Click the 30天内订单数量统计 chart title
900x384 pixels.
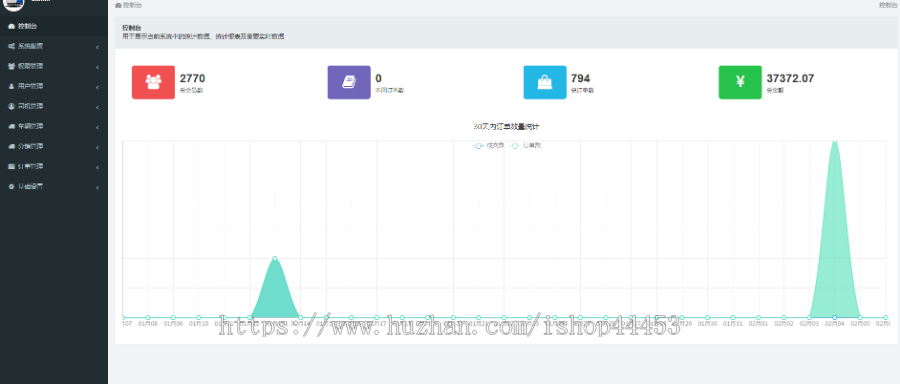click(506, 127)
